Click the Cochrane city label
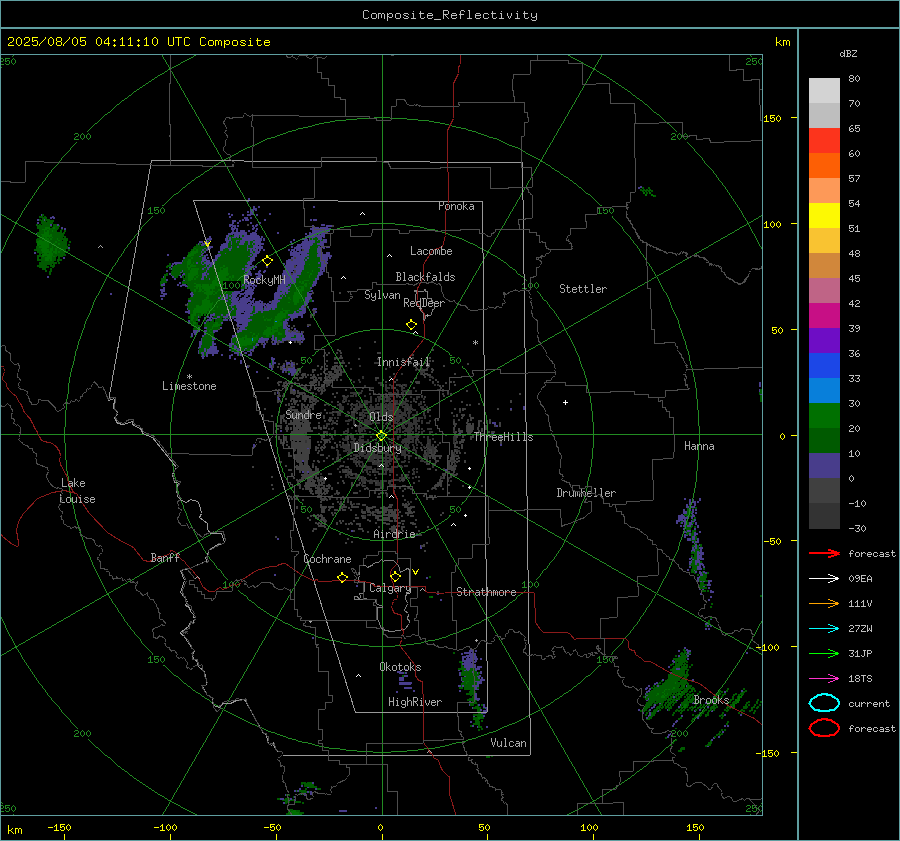900x841 pixels. (x=327, y=559)
